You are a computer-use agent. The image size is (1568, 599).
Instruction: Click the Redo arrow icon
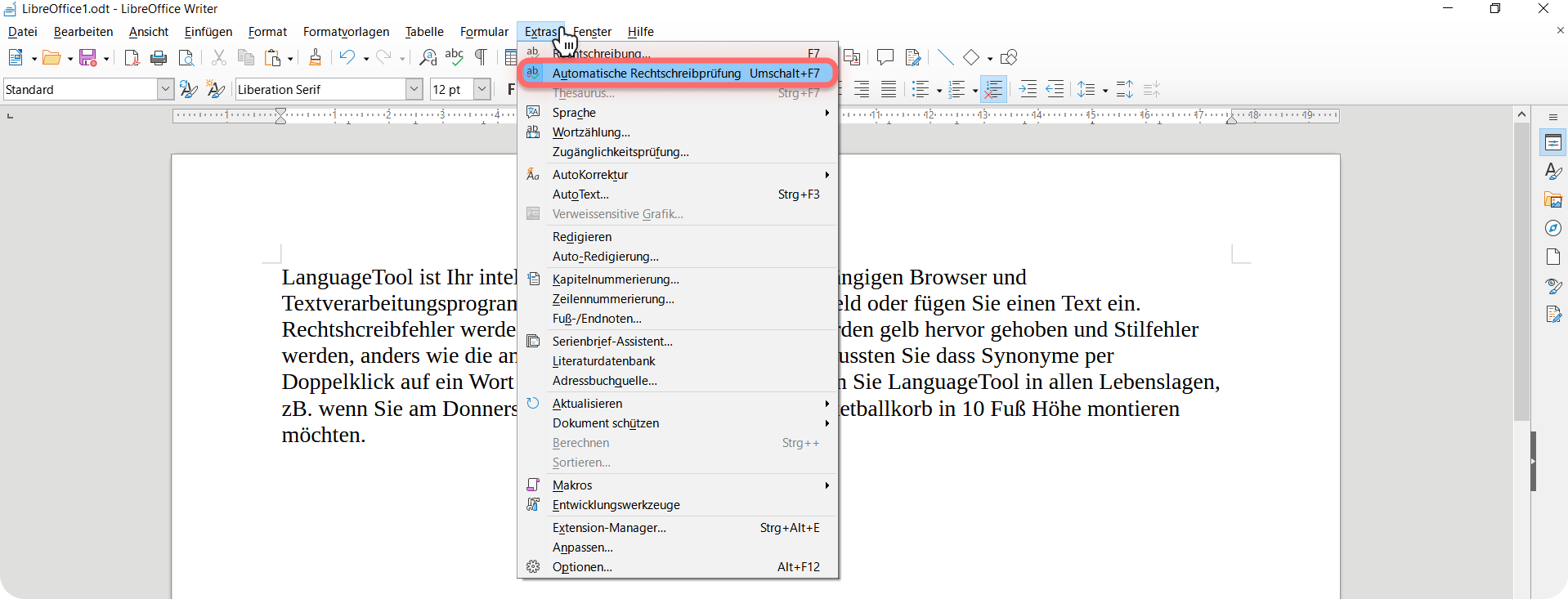click(383, 58)
